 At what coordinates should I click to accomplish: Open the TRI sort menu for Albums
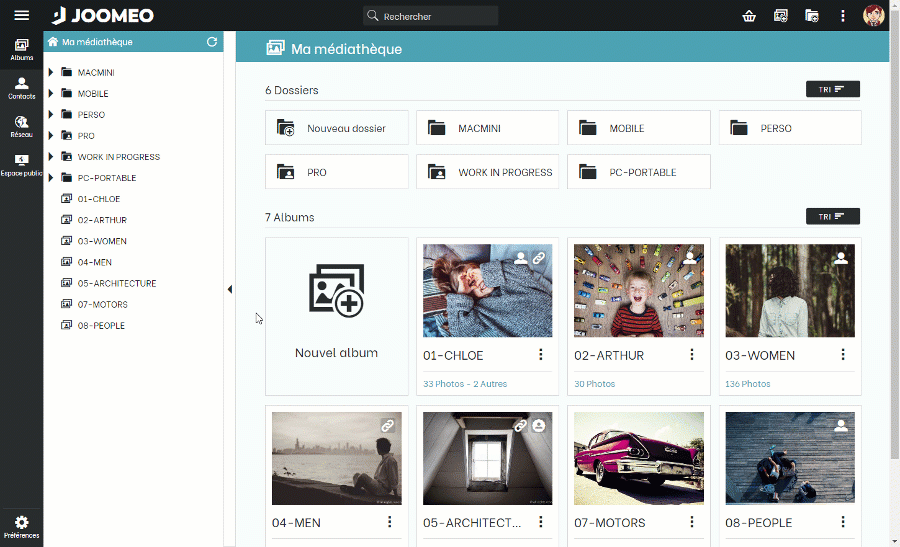(832, 217)
